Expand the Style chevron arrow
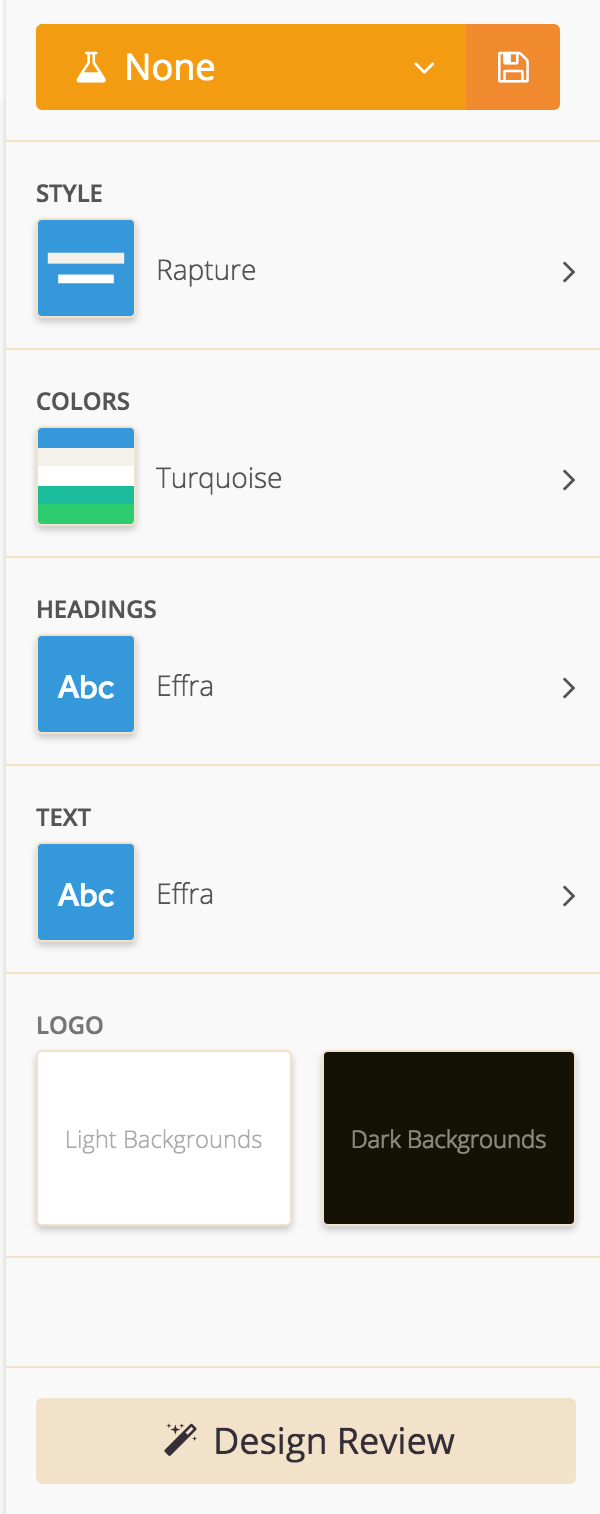The image size is (600, 1514). click(568, 272)
